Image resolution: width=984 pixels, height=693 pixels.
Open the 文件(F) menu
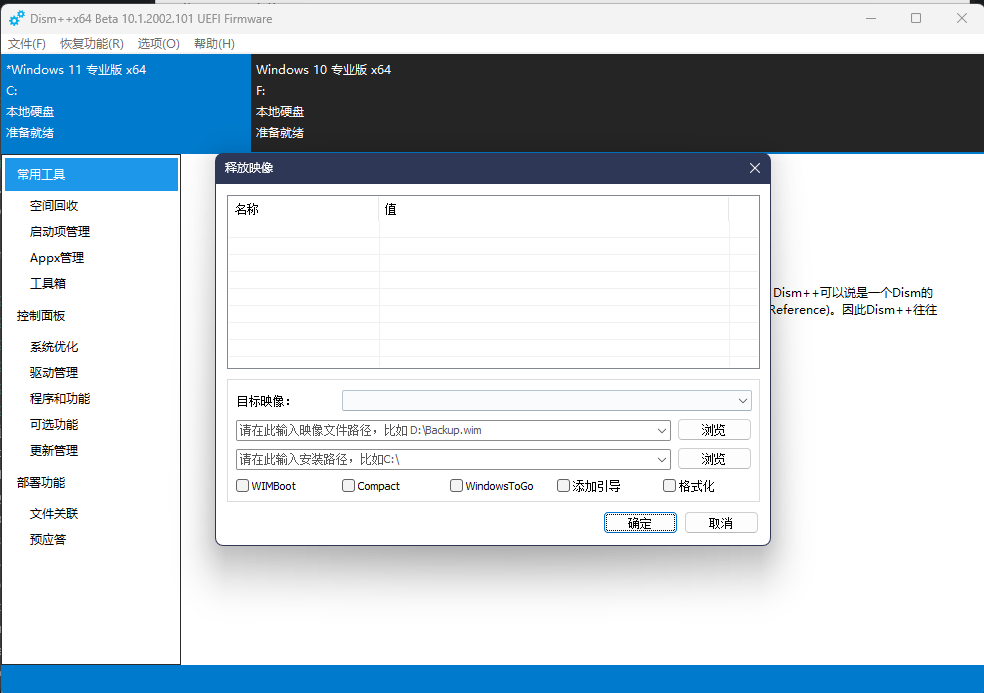point(26,43)
